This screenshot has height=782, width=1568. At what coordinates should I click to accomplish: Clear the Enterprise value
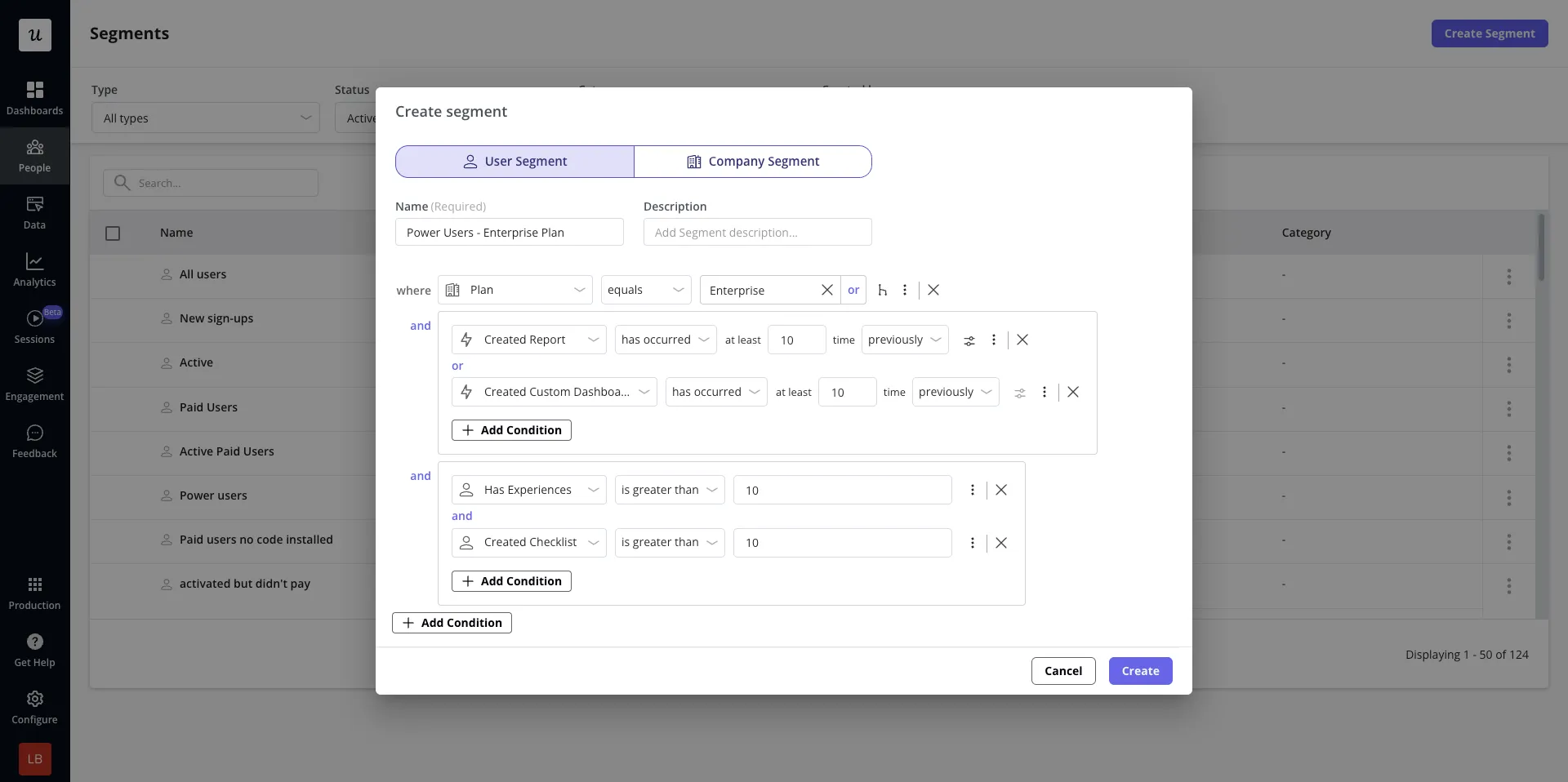coord(826,291)
